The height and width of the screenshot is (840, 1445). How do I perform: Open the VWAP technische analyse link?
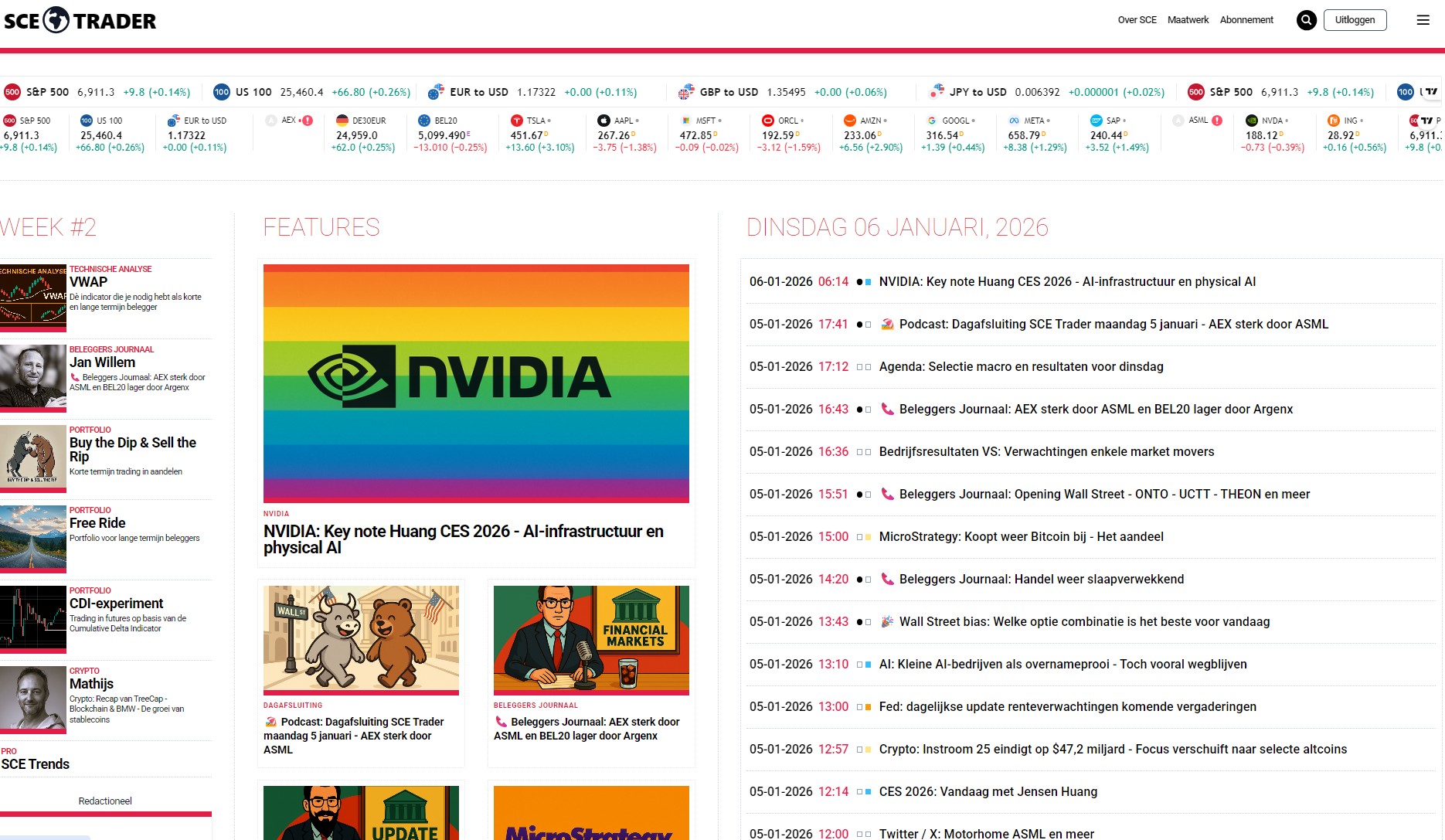[88, 282]
